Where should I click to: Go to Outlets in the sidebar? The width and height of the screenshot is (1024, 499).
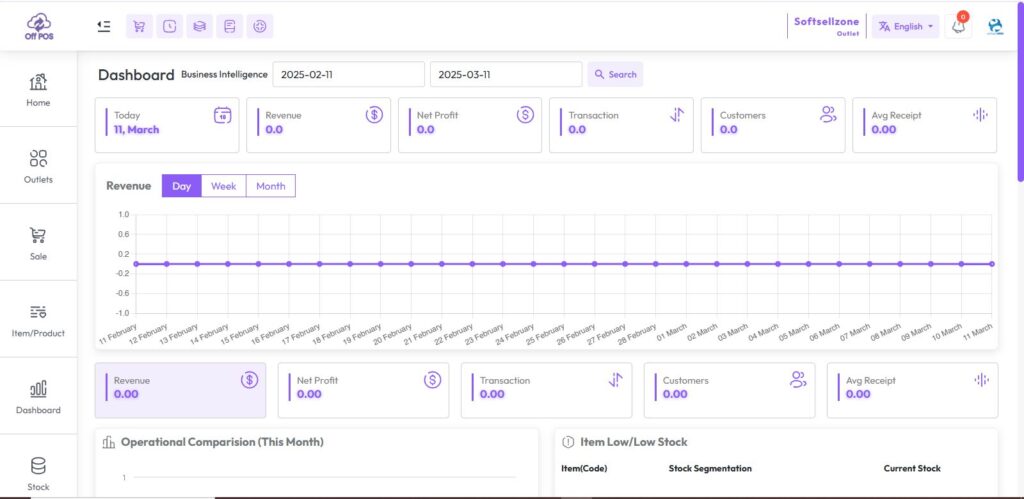point(38,166)
